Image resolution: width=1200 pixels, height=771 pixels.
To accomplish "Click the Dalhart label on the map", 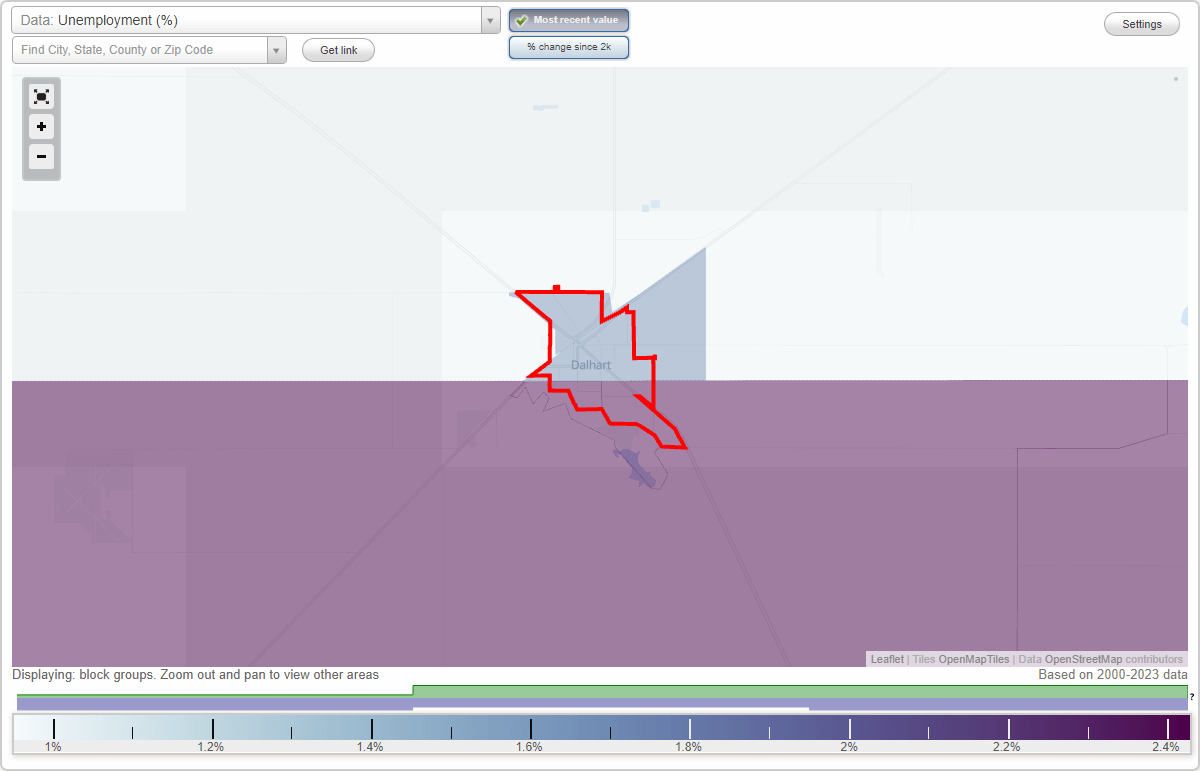I will [590, 365].
